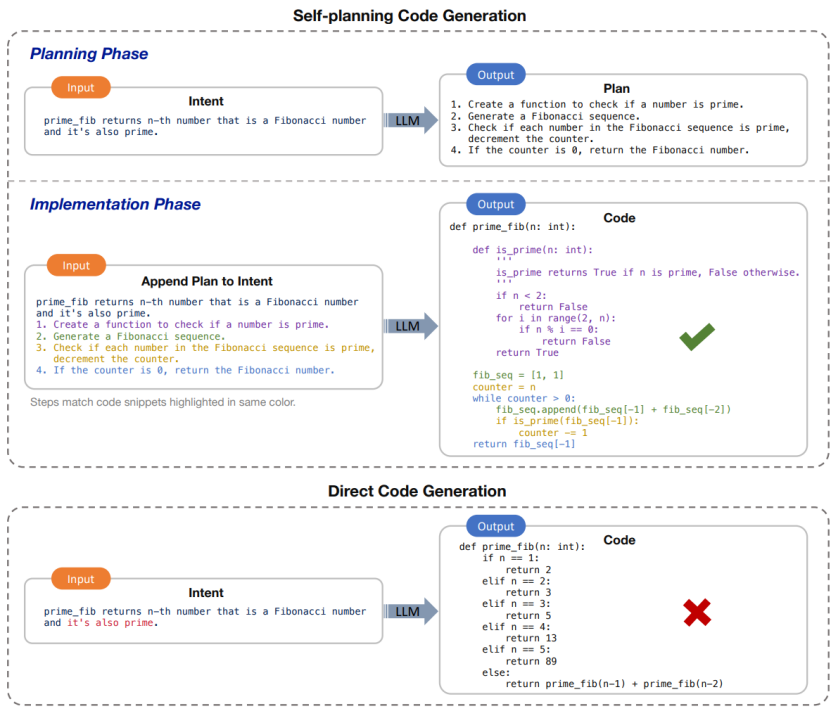Click the 'elif n == 3:' line
Image resolution: width=831 pixels, height=711 pixels.
[x=516, y=604]
